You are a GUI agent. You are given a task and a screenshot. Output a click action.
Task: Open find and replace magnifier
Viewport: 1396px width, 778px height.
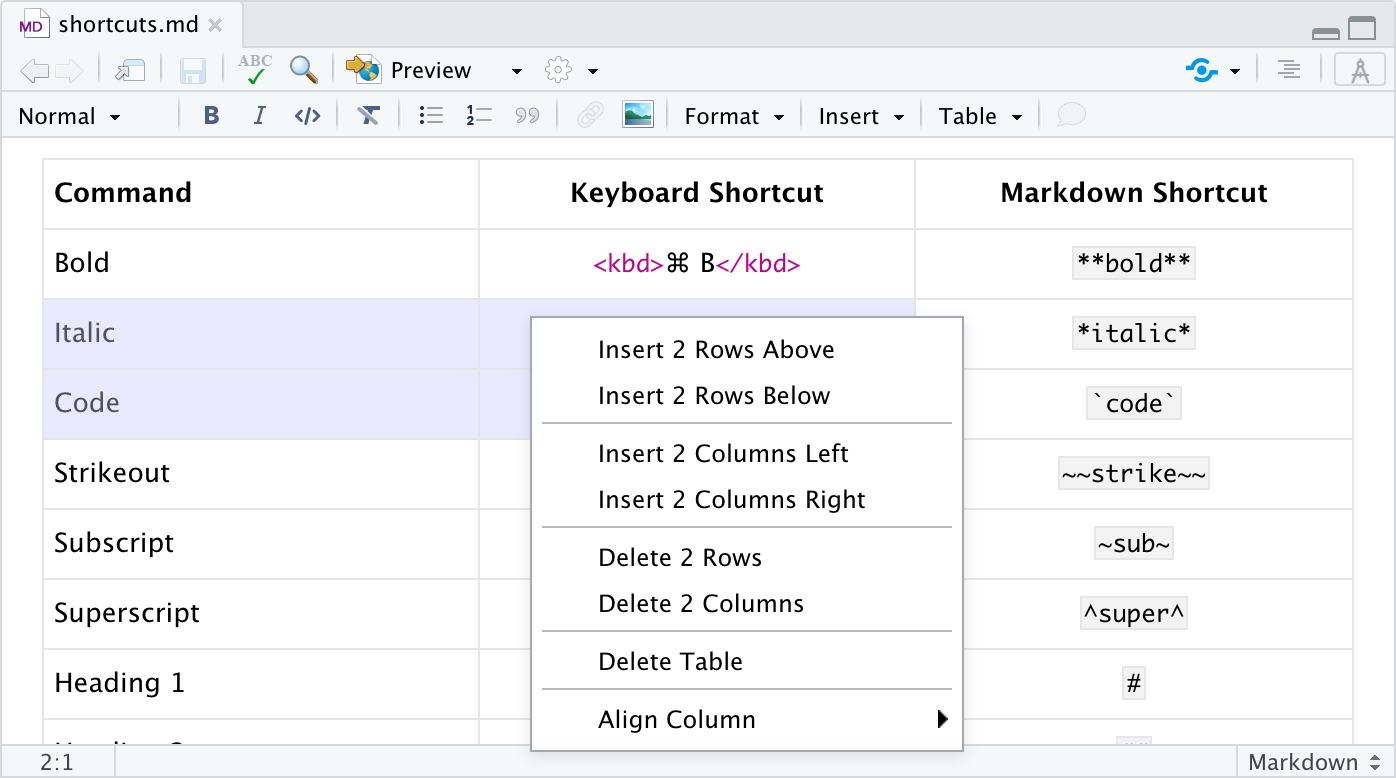tap(303, 70)
